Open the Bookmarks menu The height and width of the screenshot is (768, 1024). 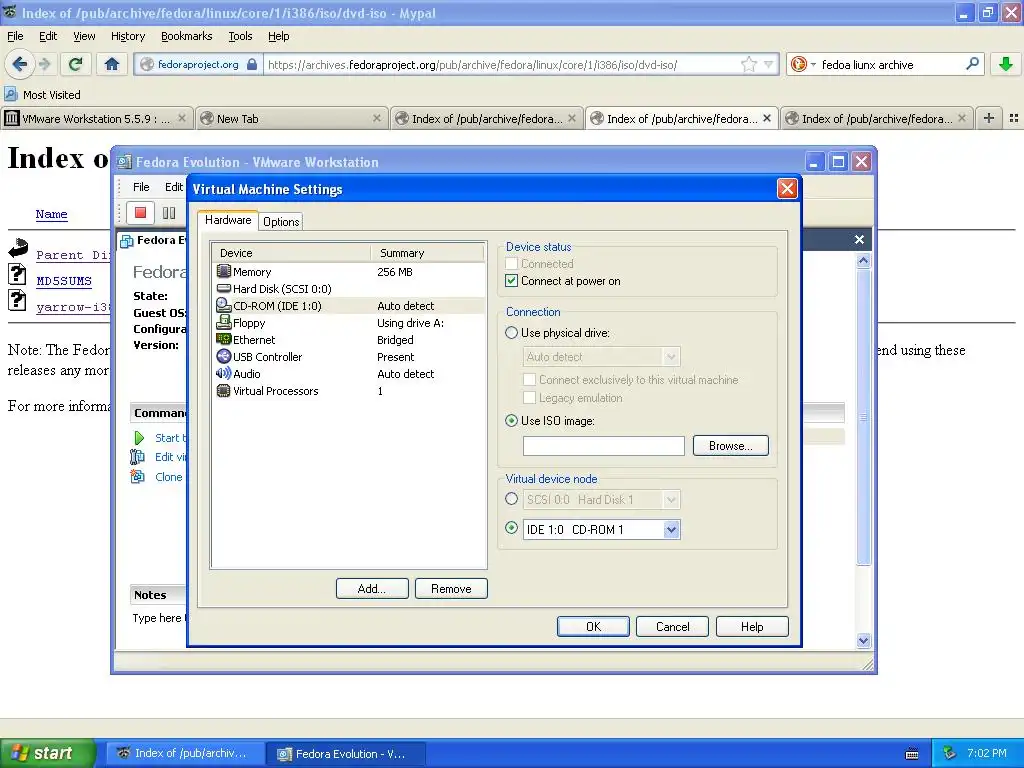(186, 36)
